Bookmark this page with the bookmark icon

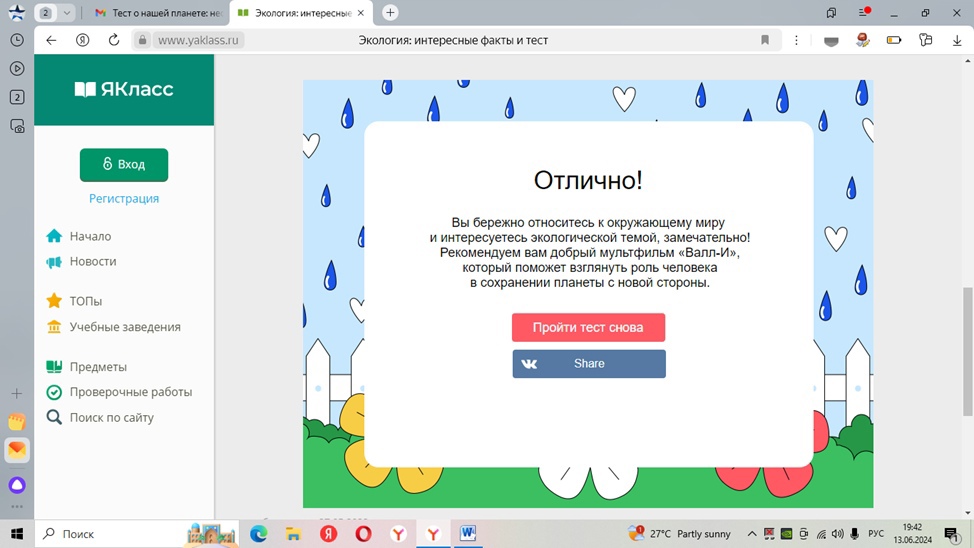click(765, 40)
